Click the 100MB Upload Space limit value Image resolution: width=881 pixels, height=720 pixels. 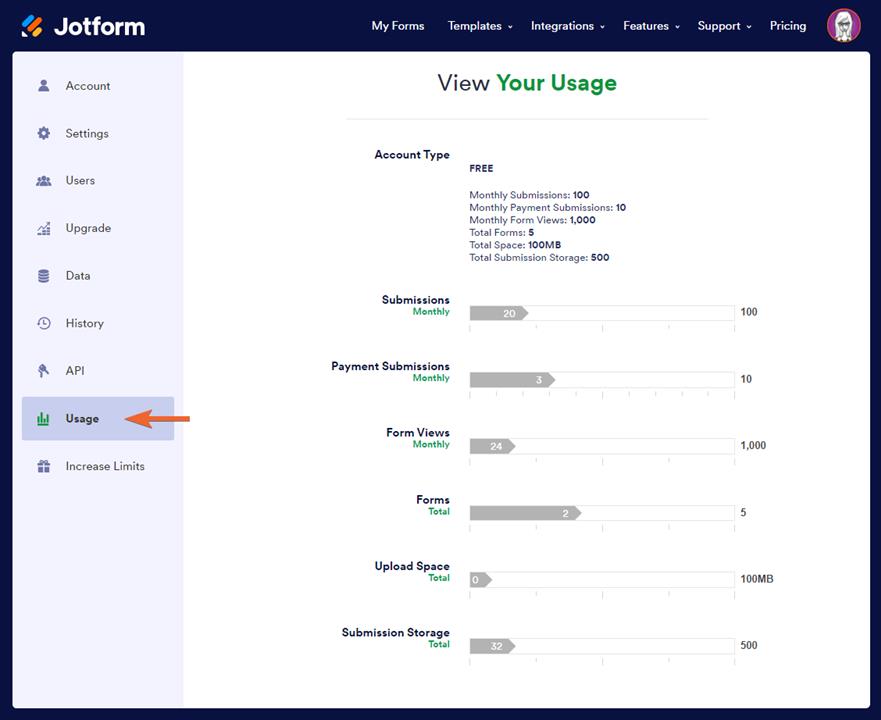coord(756,578)
